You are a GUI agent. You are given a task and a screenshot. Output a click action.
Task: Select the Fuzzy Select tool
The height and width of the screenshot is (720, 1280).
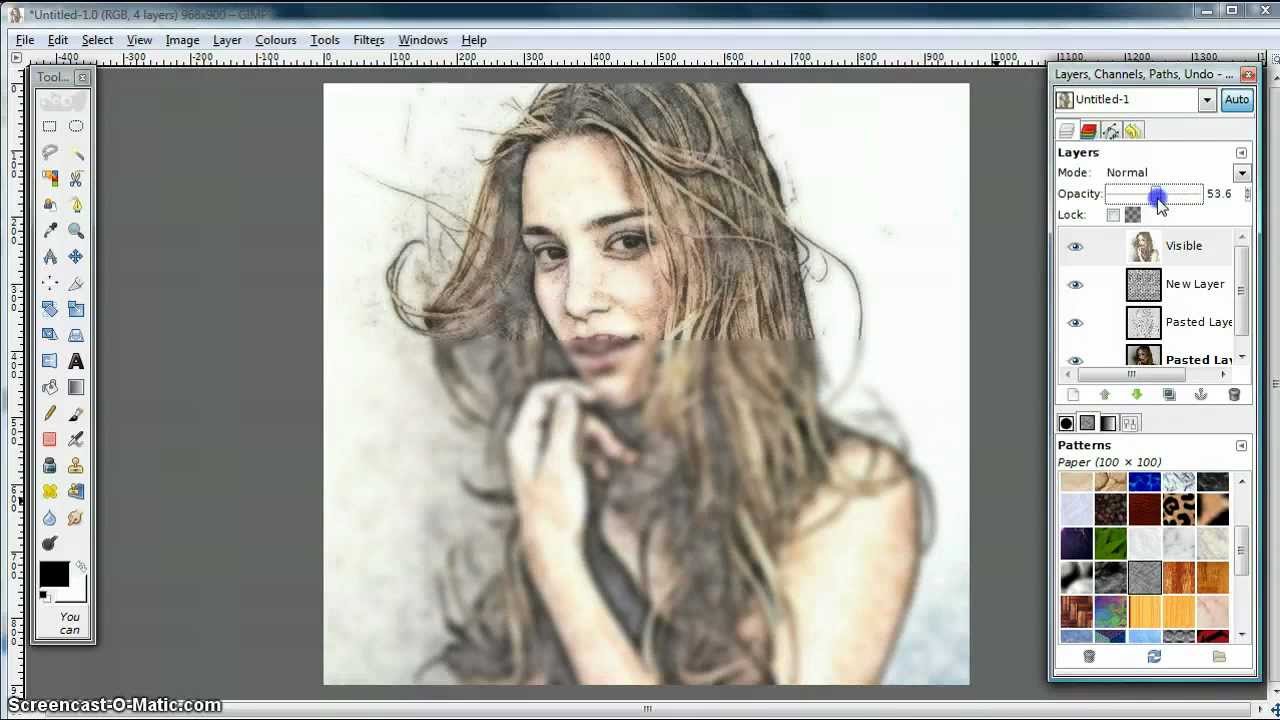[77, 152]
